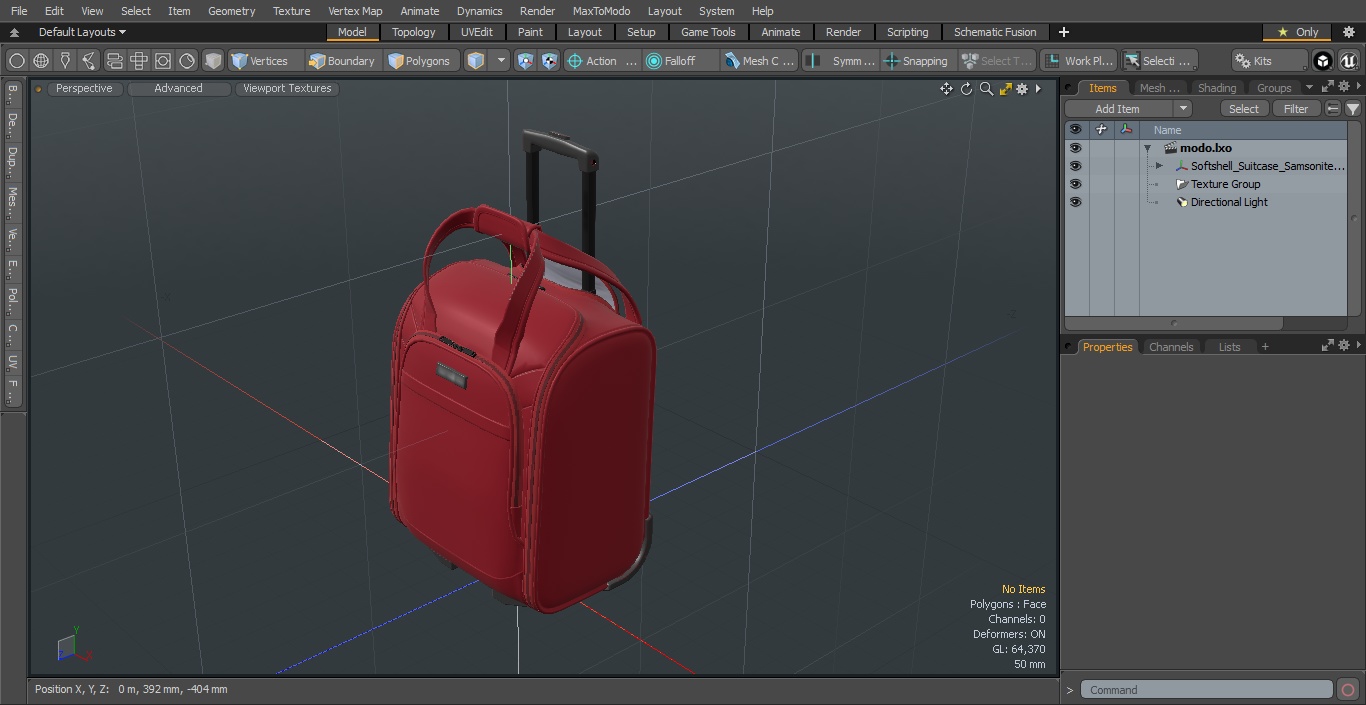Click the viewport zoom magnifier icon

point(986,89)
